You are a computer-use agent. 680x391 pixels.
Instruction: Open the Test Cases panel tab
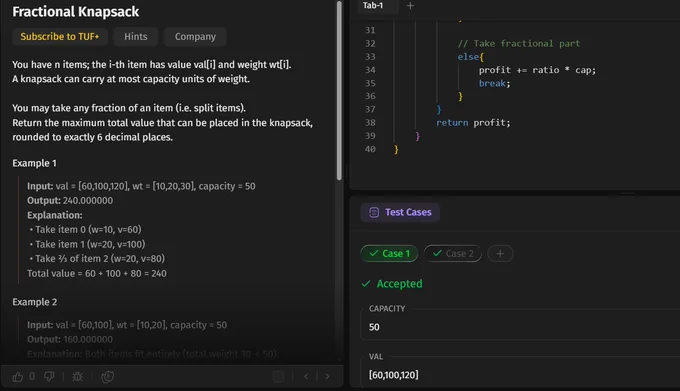[x=400, y=212]
